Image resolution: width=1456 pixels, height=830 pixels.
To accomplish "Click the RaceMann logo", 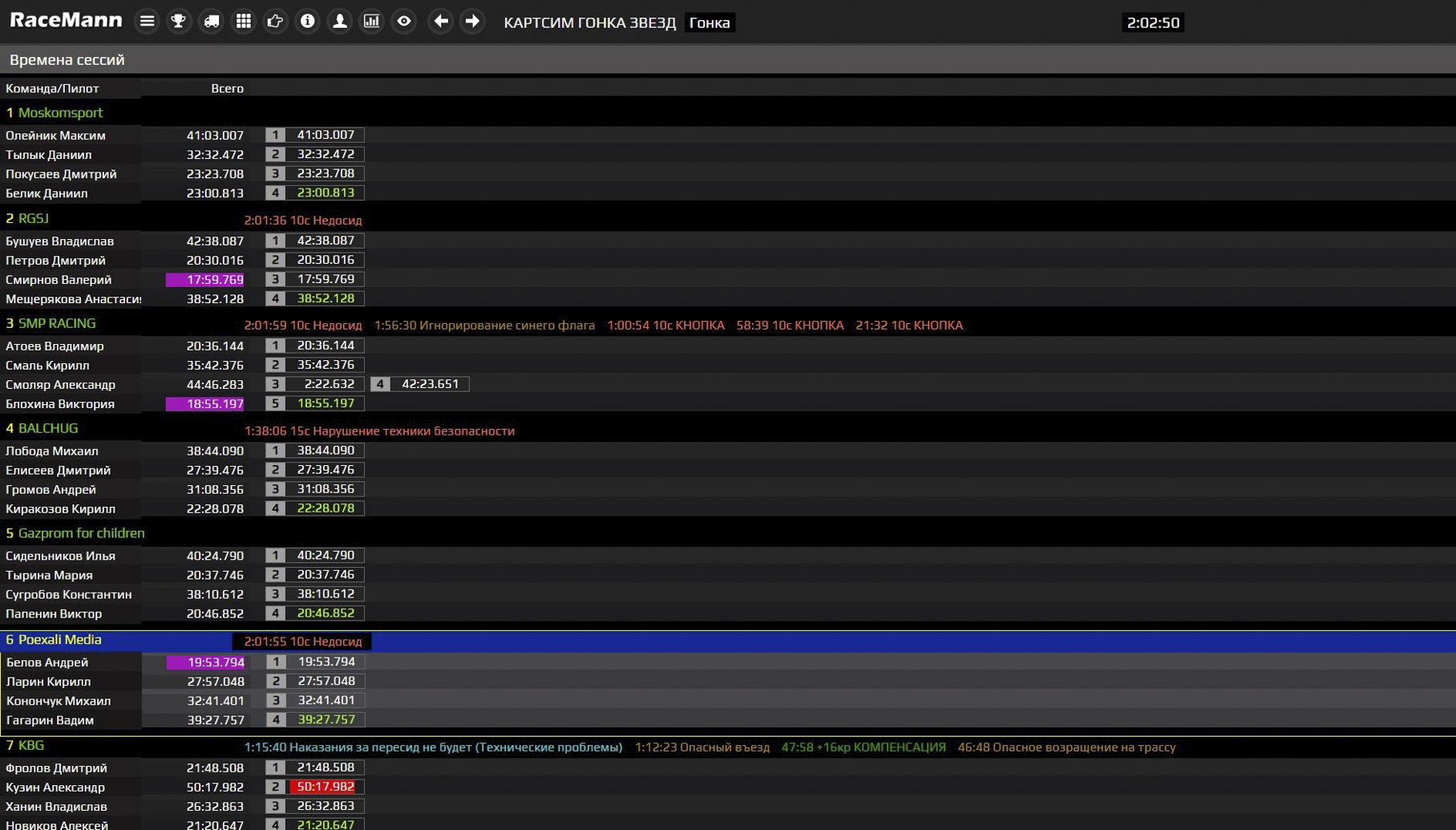I will tap(66, 21).
